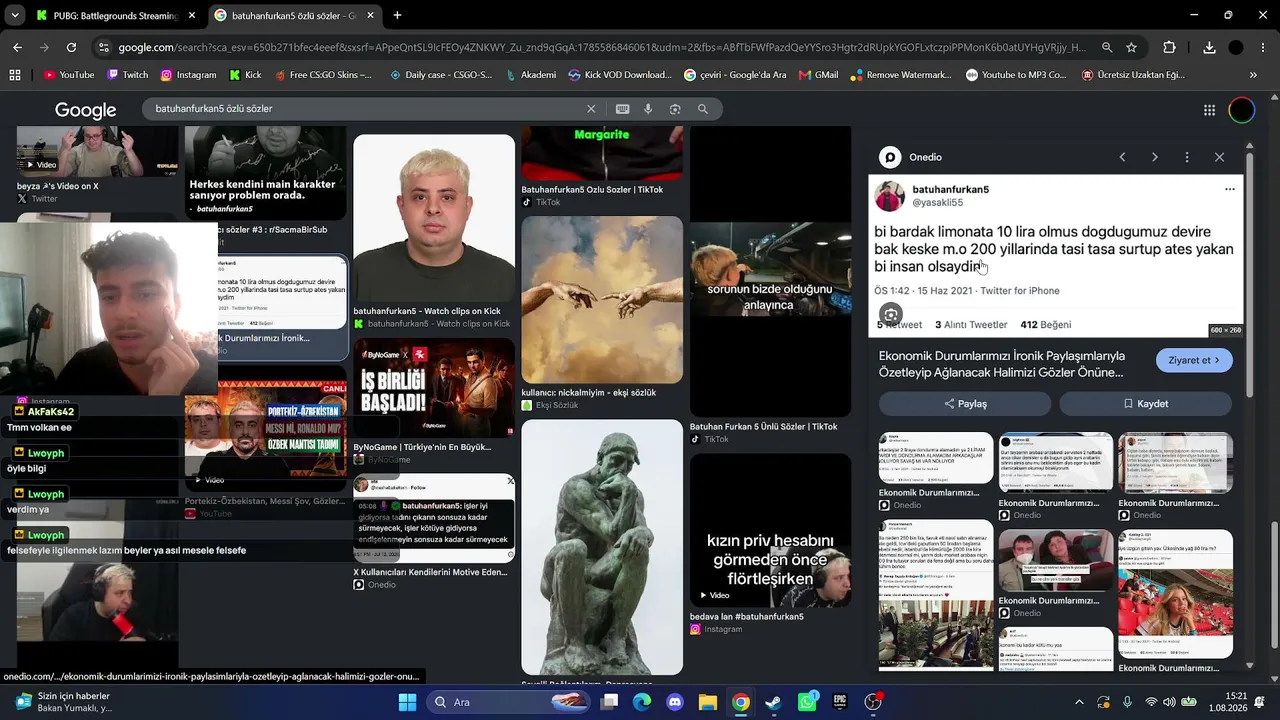Expand hidden system tray icons
1280x720 pixels.
tap(1079, 702)
